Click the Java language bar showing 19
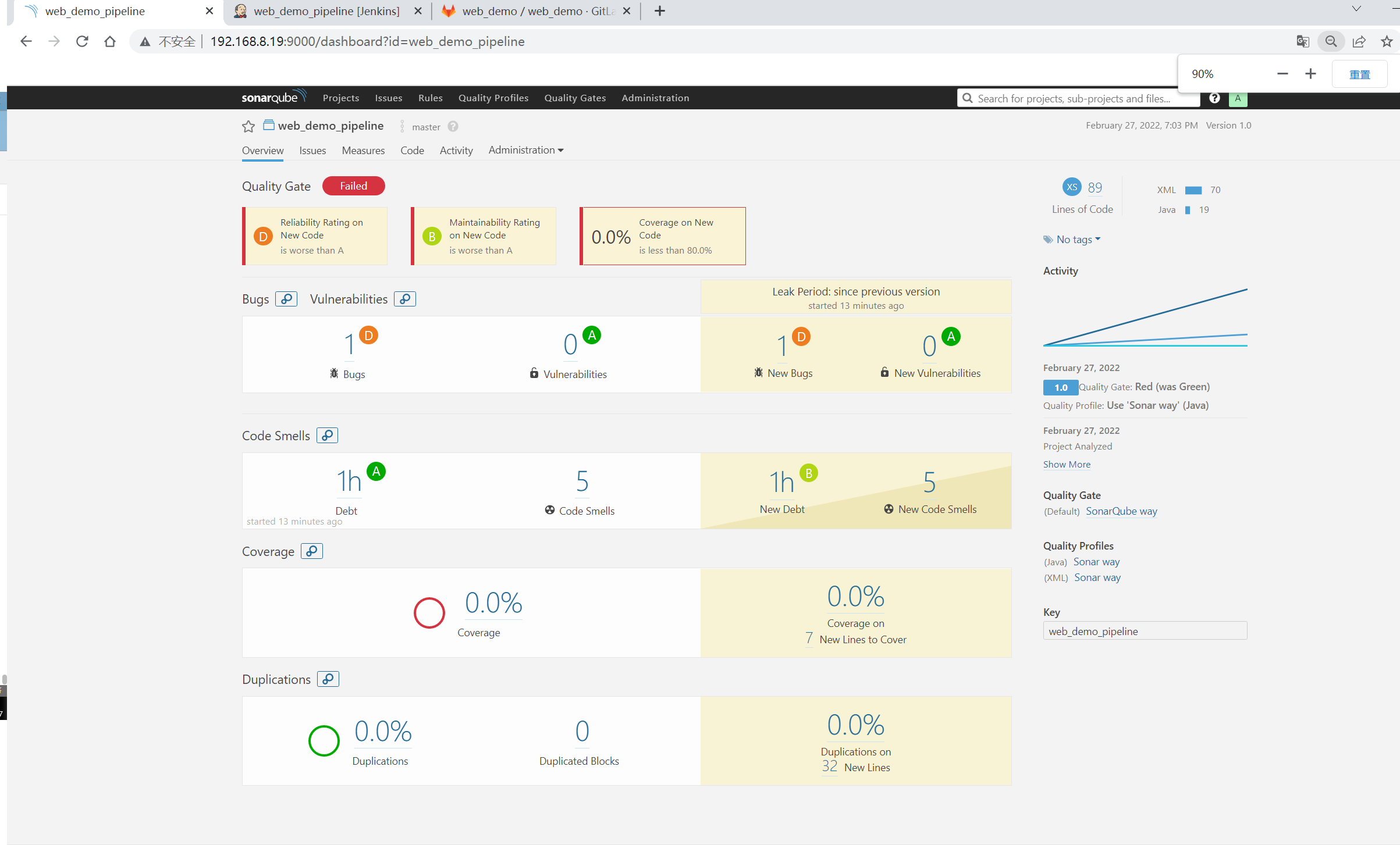 point(1188,210)
